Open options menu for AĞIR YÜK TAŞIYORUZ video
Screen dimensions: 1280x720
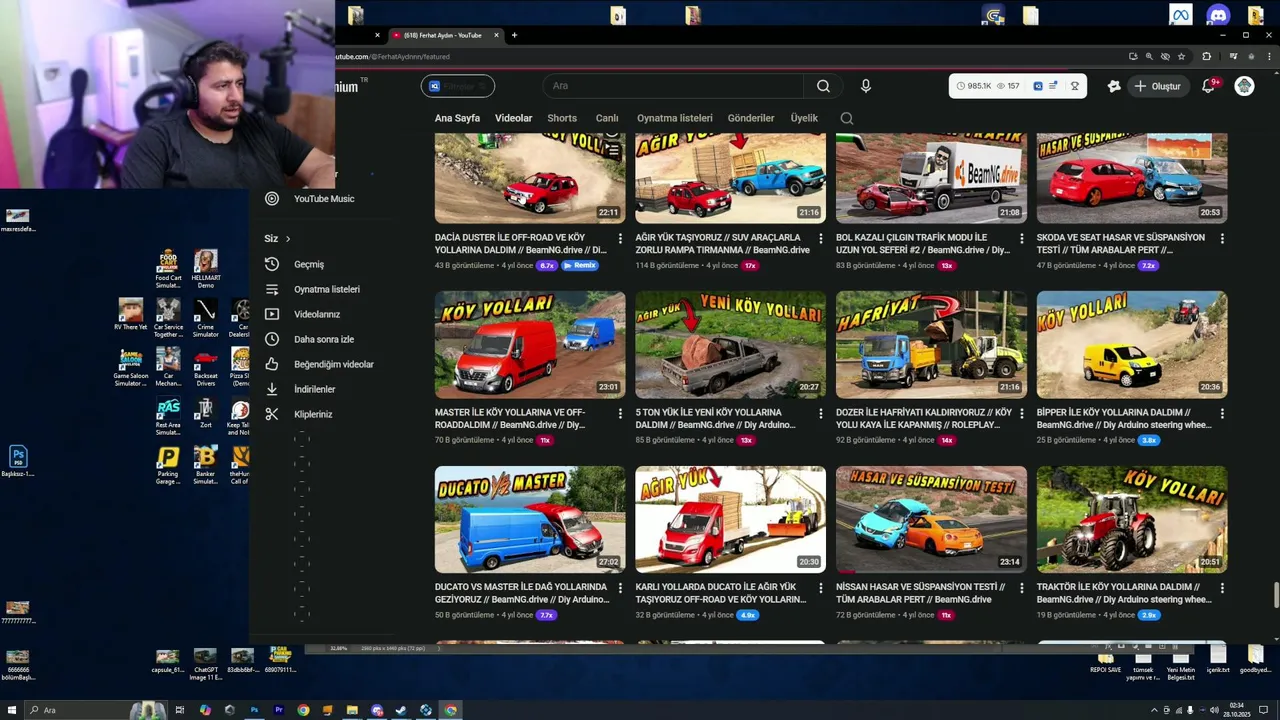pyautogui.click(x=821, y=239)
